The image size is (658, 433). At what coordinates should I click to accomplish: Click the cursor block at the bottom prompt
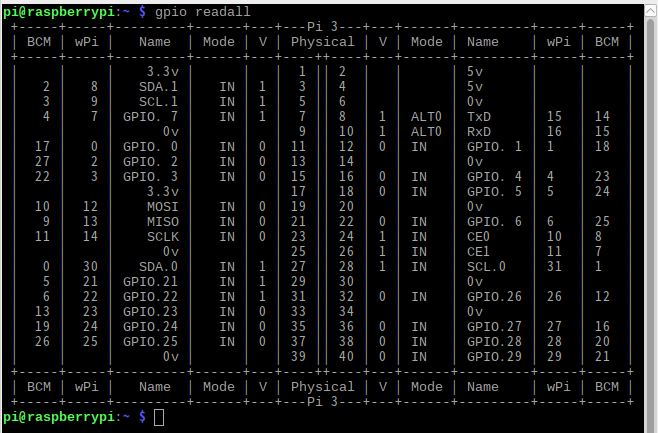click(x=159, y=415)
